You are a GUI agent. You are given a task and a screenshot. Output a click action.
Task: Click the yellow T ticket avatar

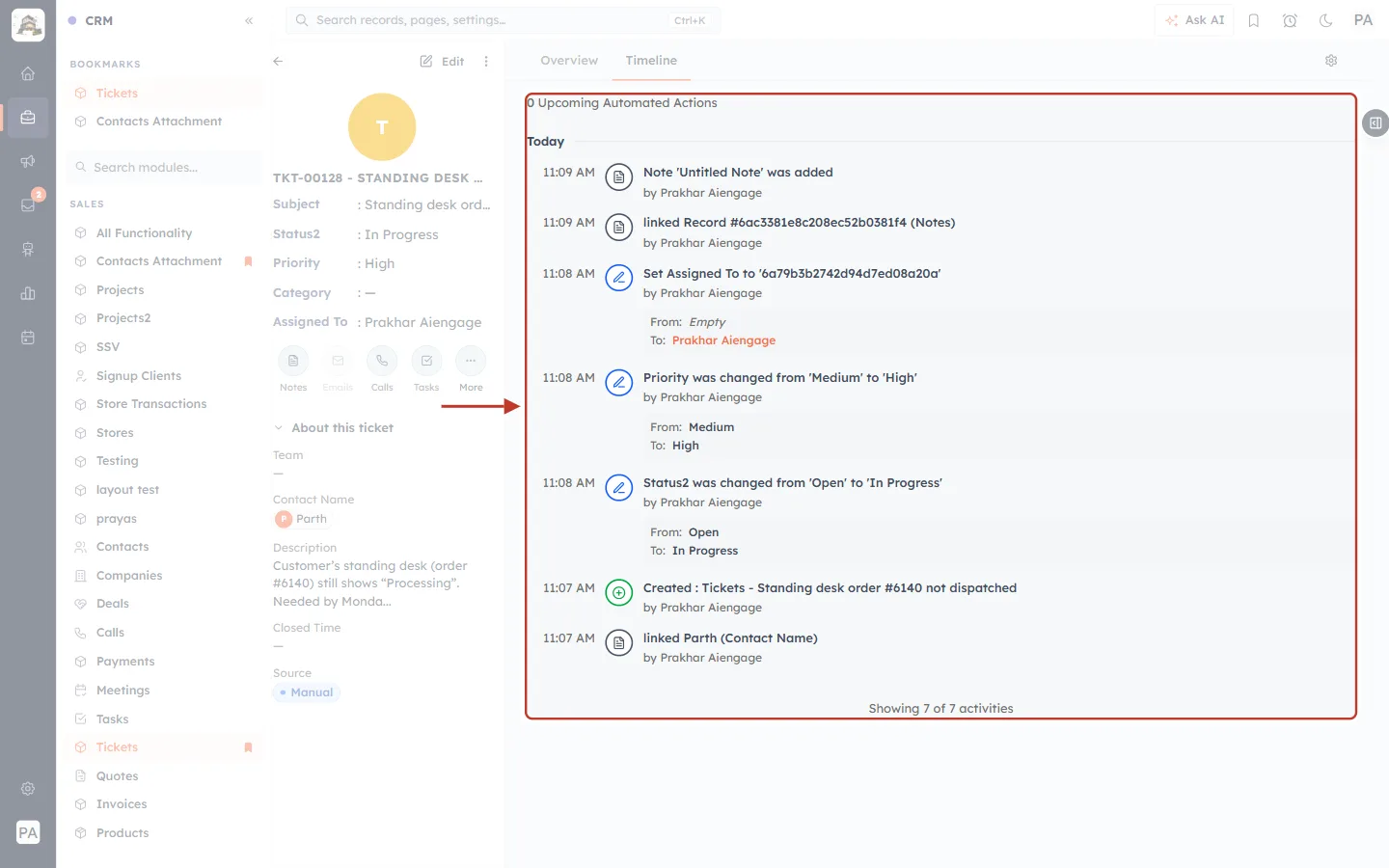(x=382, y=127)
